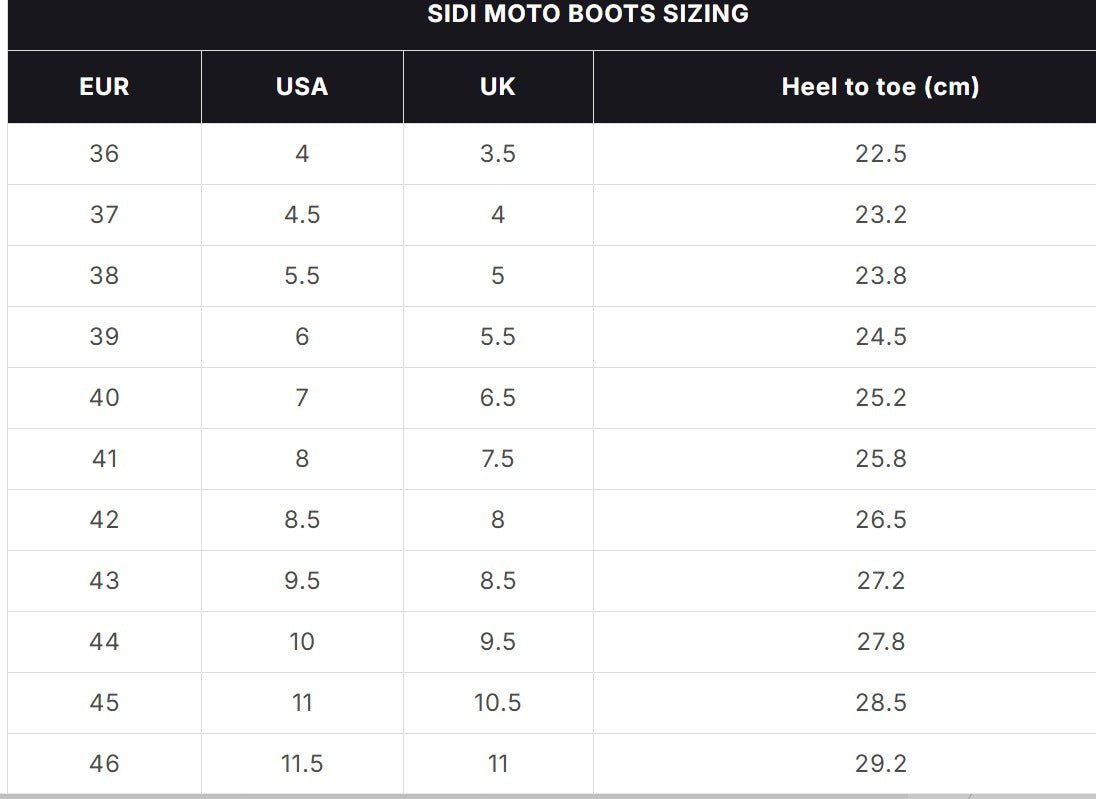Select the EUR size 36 cell
Viewport: 1096px width, 799px height.
coord(104,154)
